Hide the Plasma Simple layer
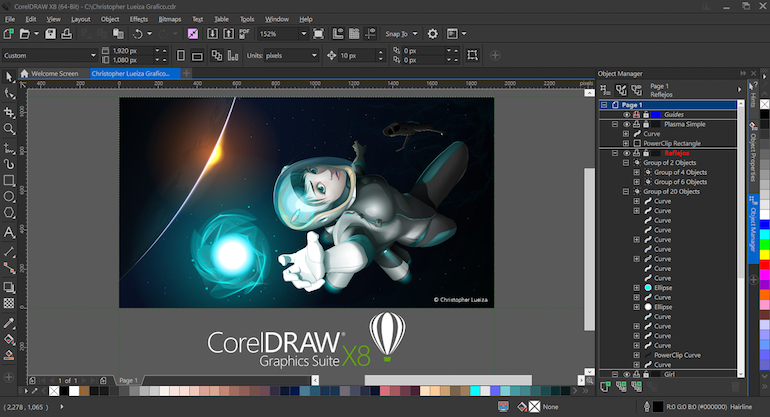 click(x=627, y=124)
